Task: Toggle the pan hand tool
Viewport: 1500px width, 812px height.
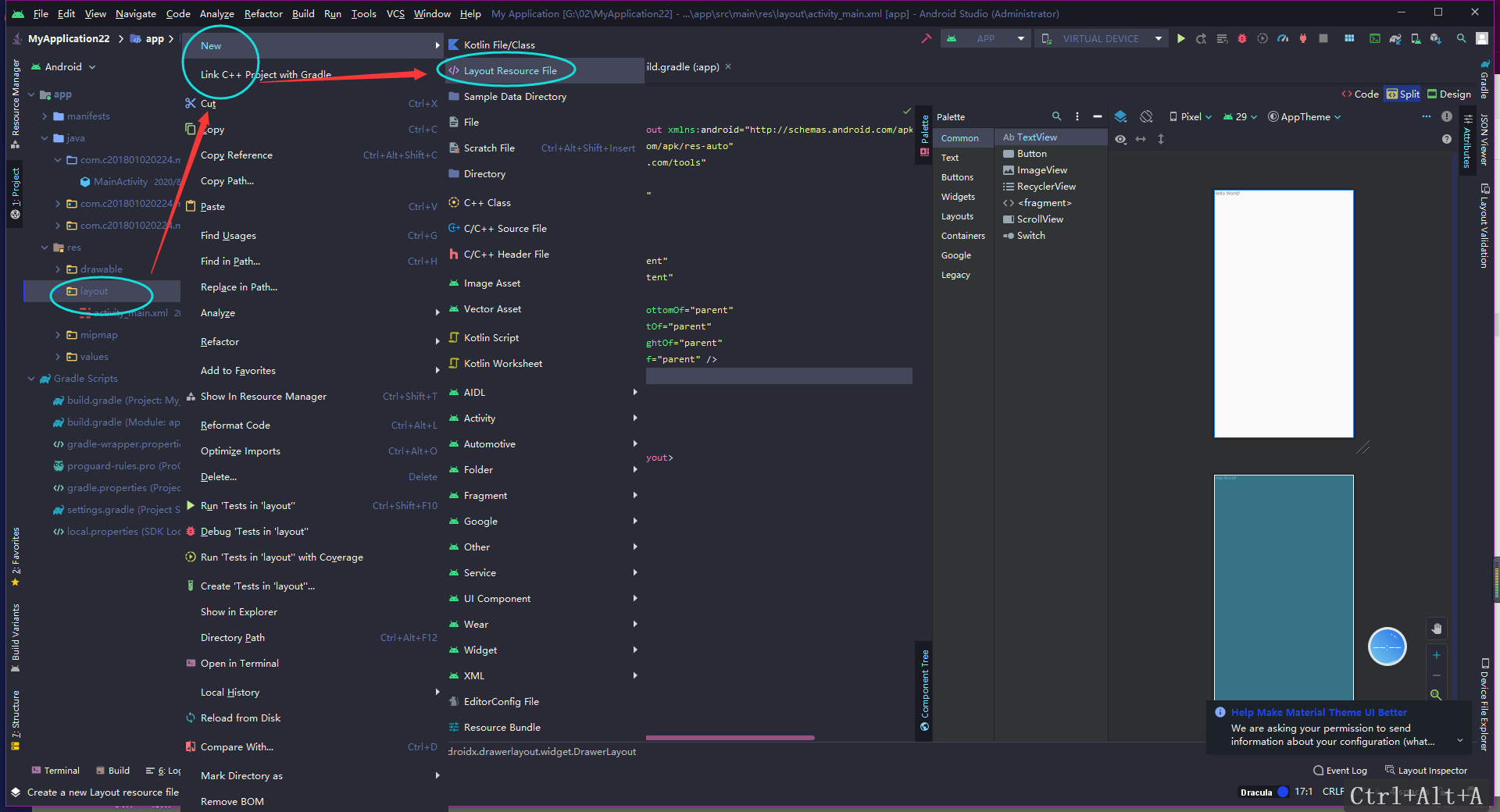Action: pos(1437,629)
